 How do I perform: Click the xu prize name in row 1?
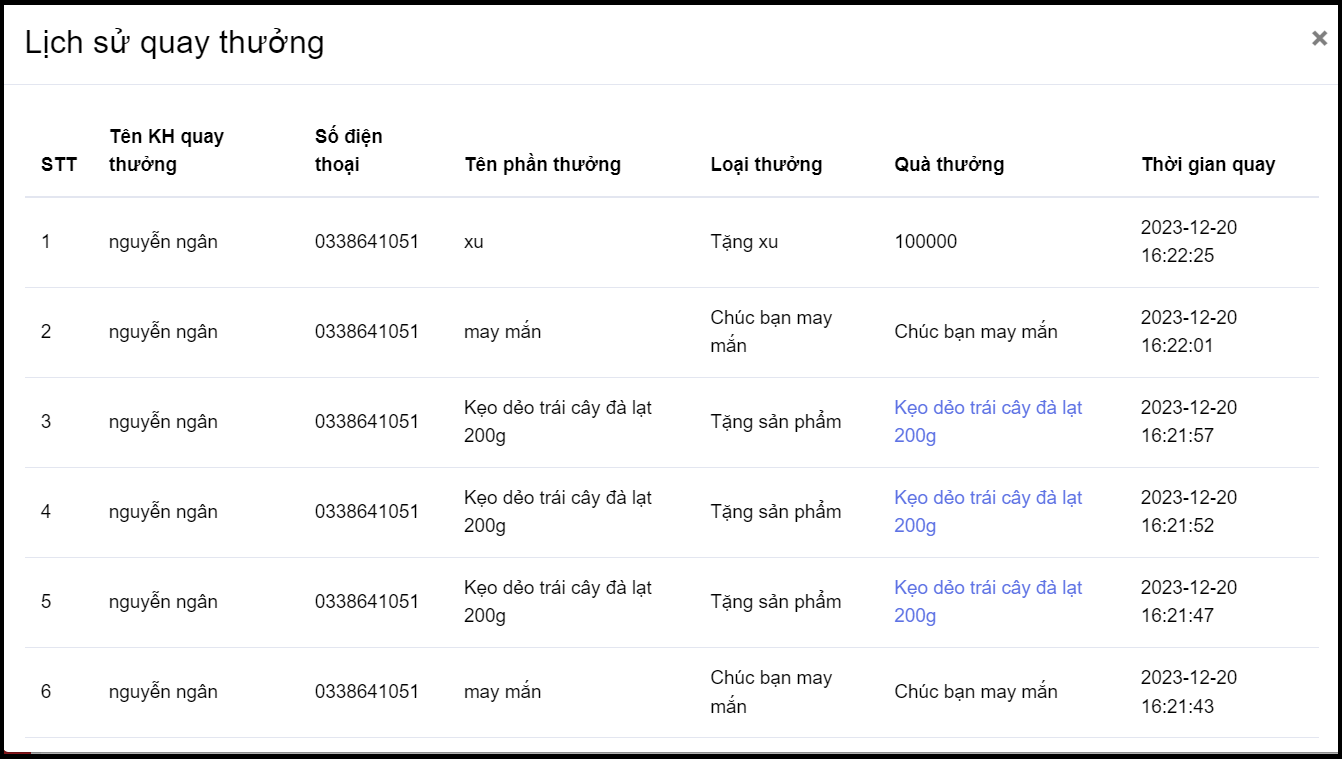click(x=473, y=242)
